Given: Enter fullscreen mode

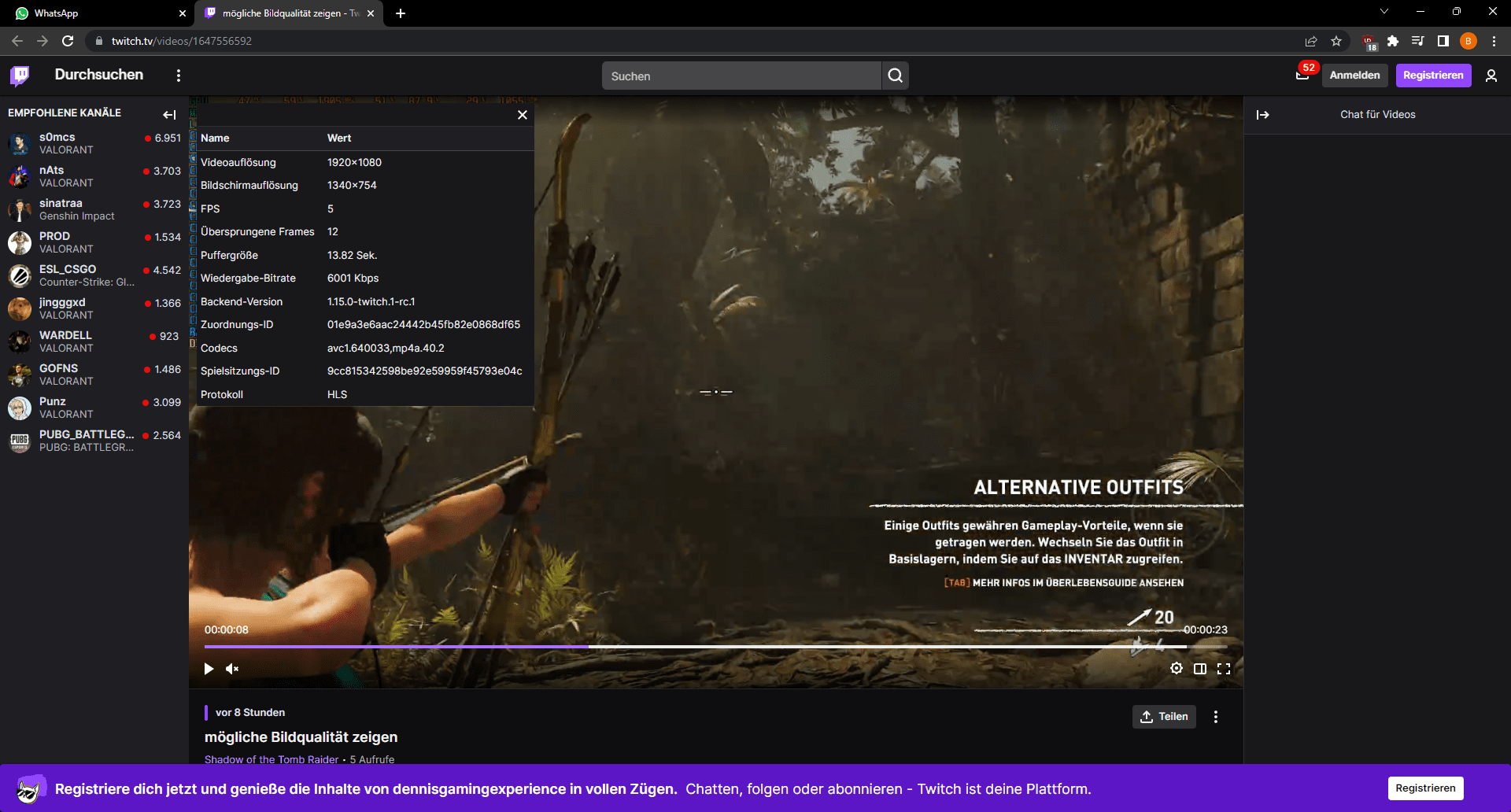Looking at the screenshot, I should tap(1224, 669).
